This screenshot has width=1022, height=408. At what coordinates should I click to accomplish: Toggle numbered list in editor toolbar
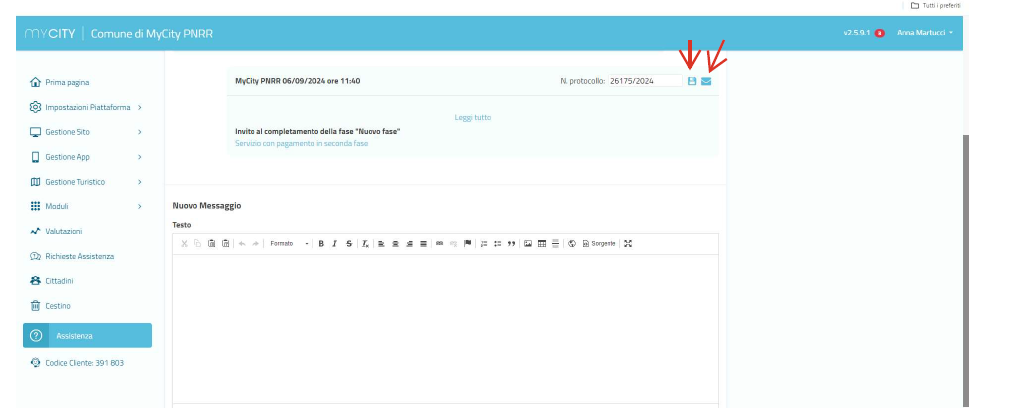point(484,243)
